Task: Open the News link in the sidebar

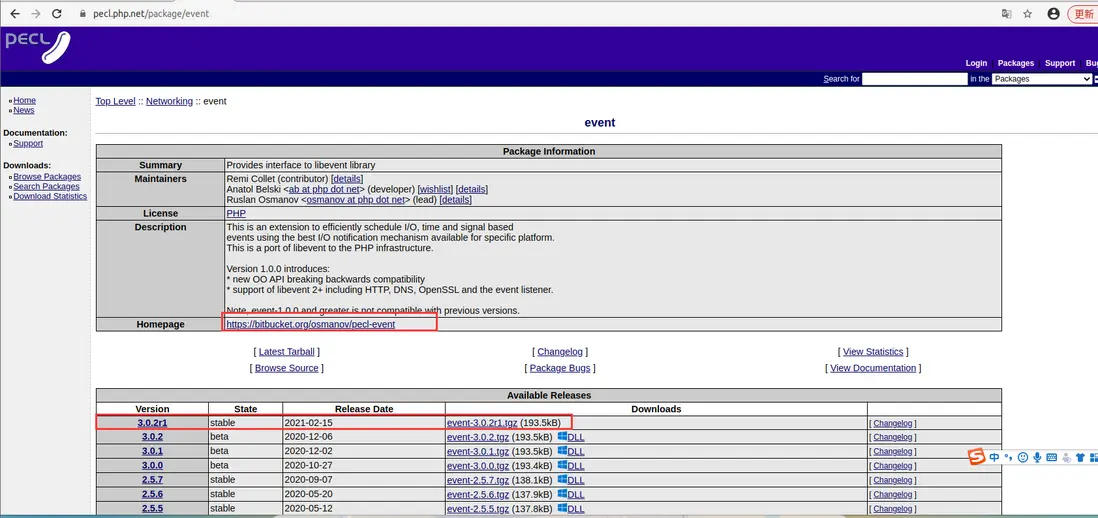Action: 24,111
